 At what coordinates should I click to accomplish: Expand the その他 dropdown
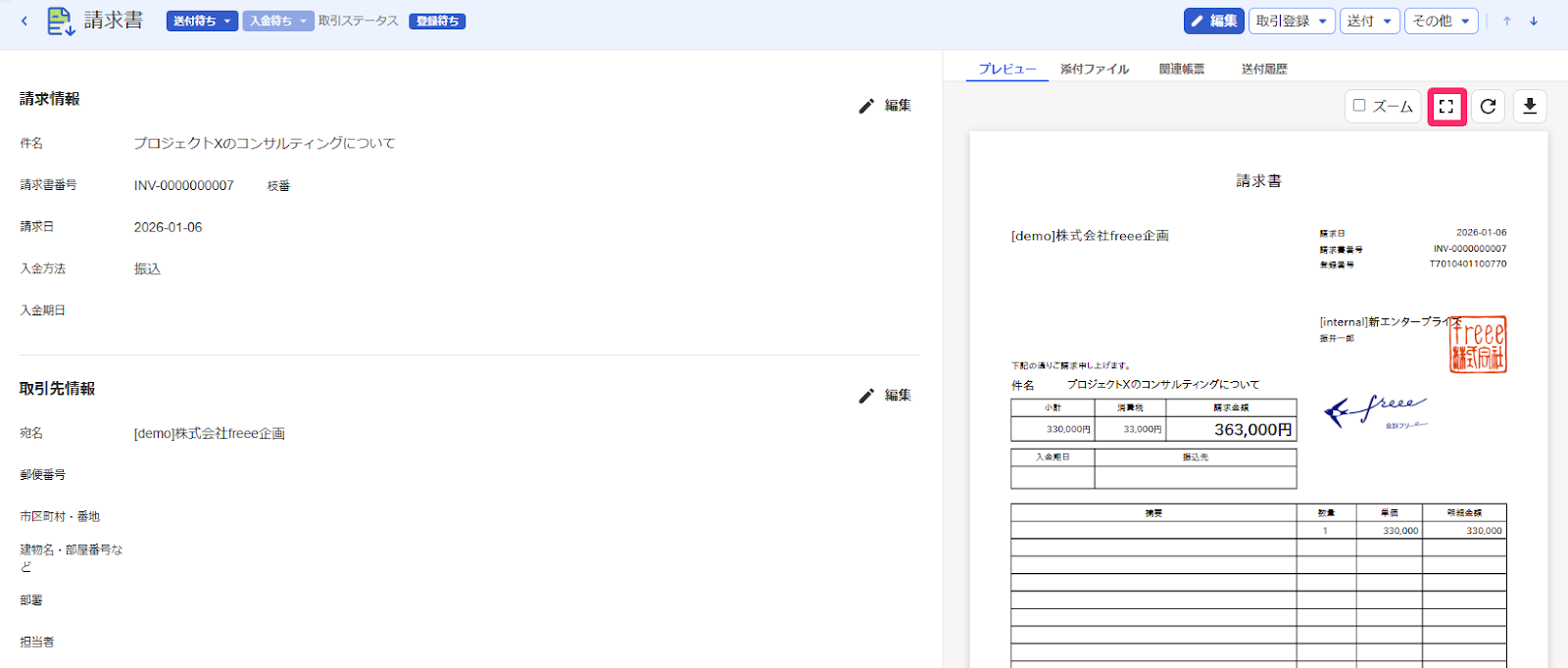[x=1441, y=21]
